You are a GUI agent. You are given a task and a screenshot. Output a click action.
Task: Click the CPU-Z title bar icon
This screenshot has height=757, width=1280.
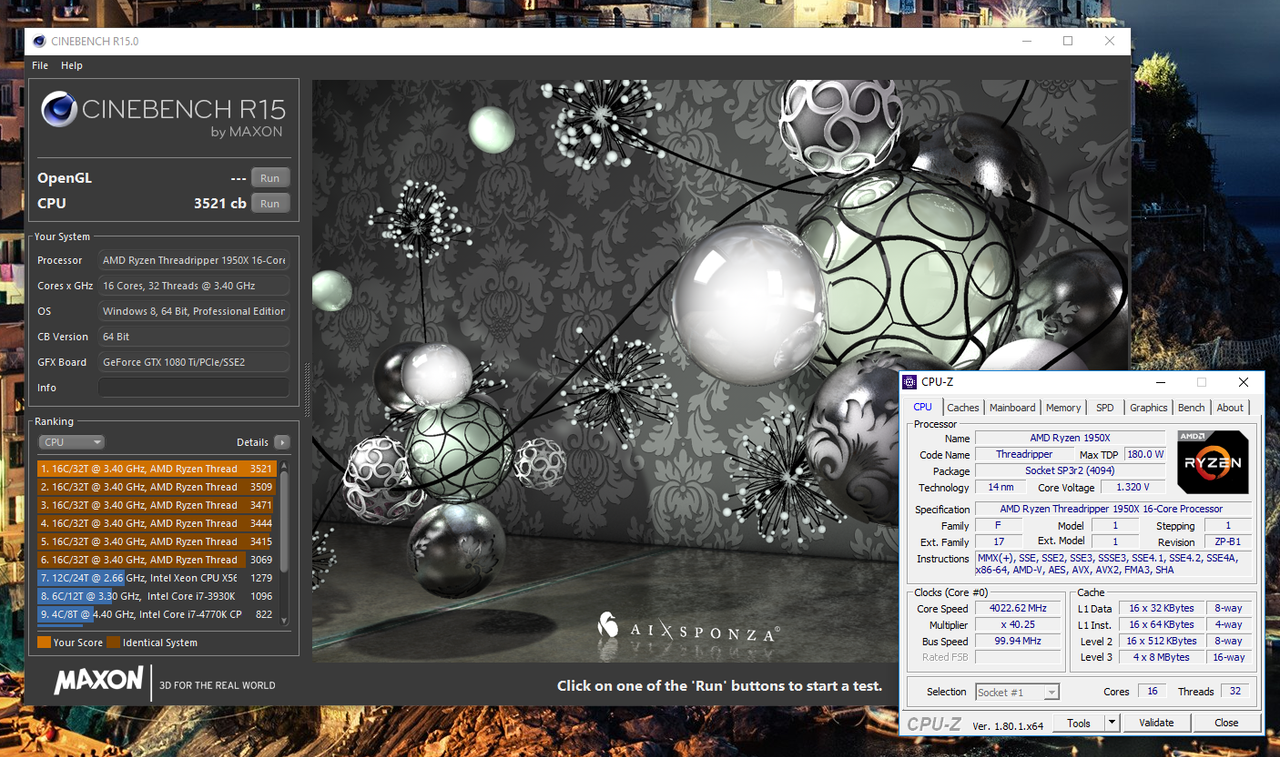coord(909,382)
